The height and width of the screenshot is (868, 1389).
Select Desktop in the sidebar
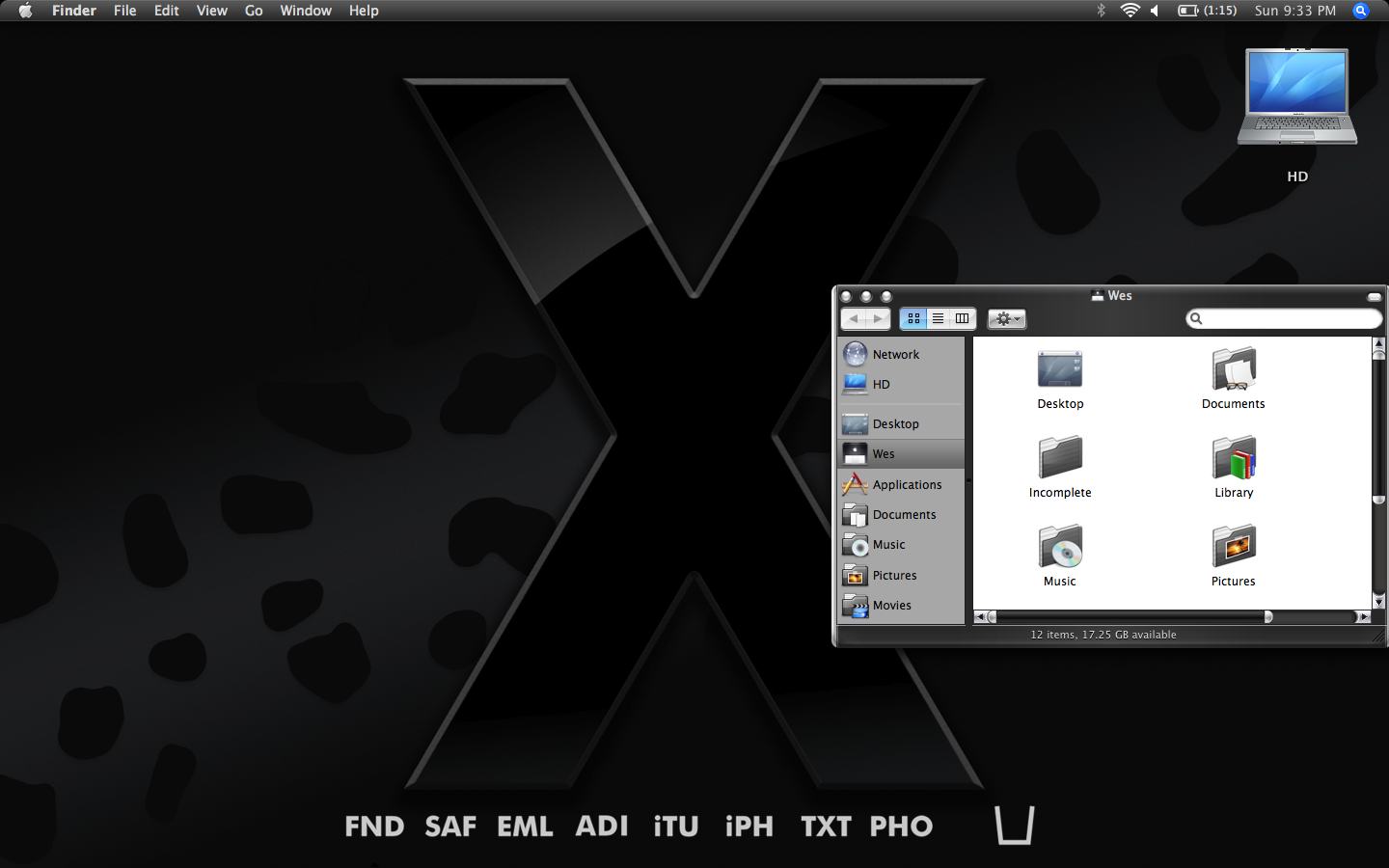click(901, 423)
